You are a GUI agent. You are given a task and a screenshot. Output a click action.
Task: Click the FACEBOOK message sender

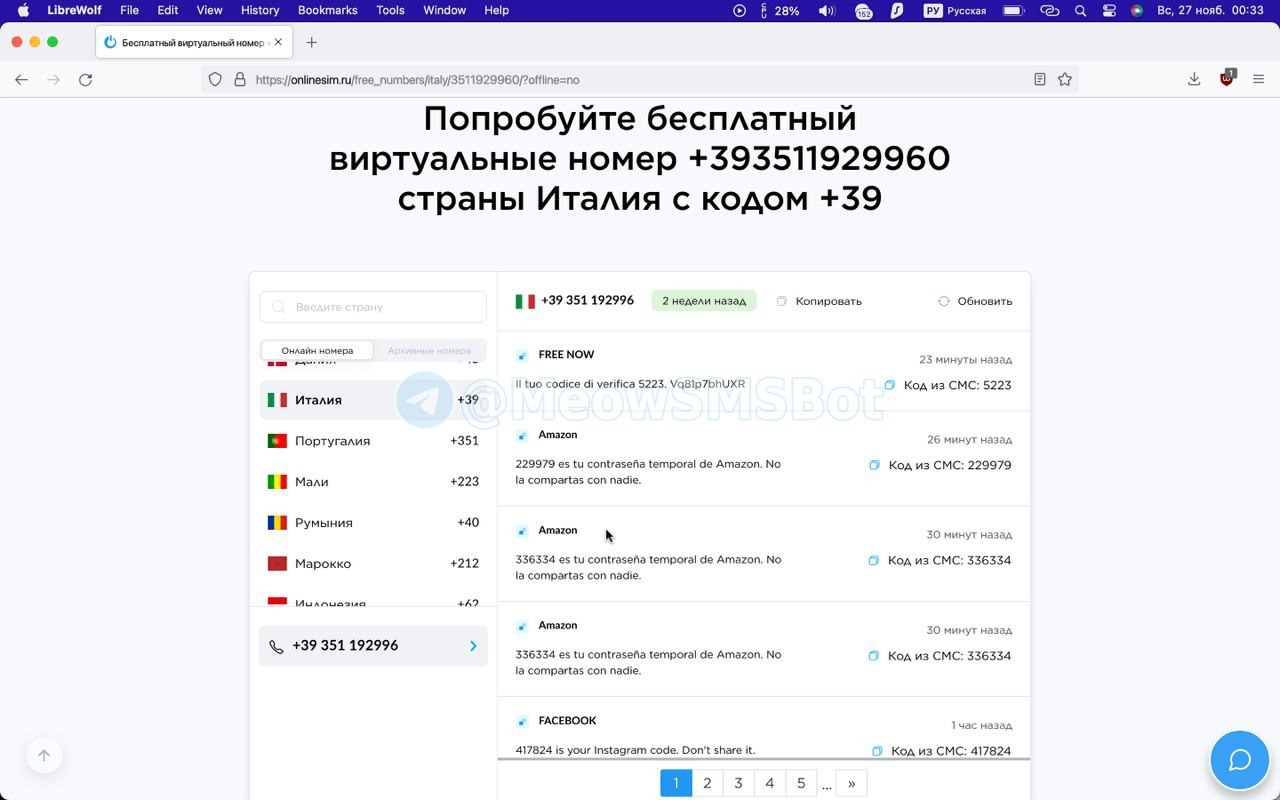tap(567, 721)
